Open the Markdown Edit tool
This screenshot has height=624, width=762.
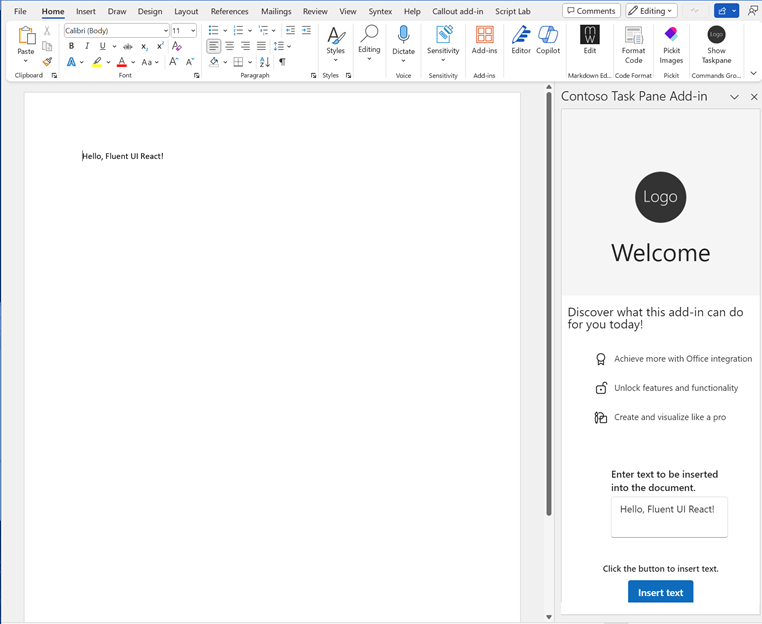tap(590, 40)
